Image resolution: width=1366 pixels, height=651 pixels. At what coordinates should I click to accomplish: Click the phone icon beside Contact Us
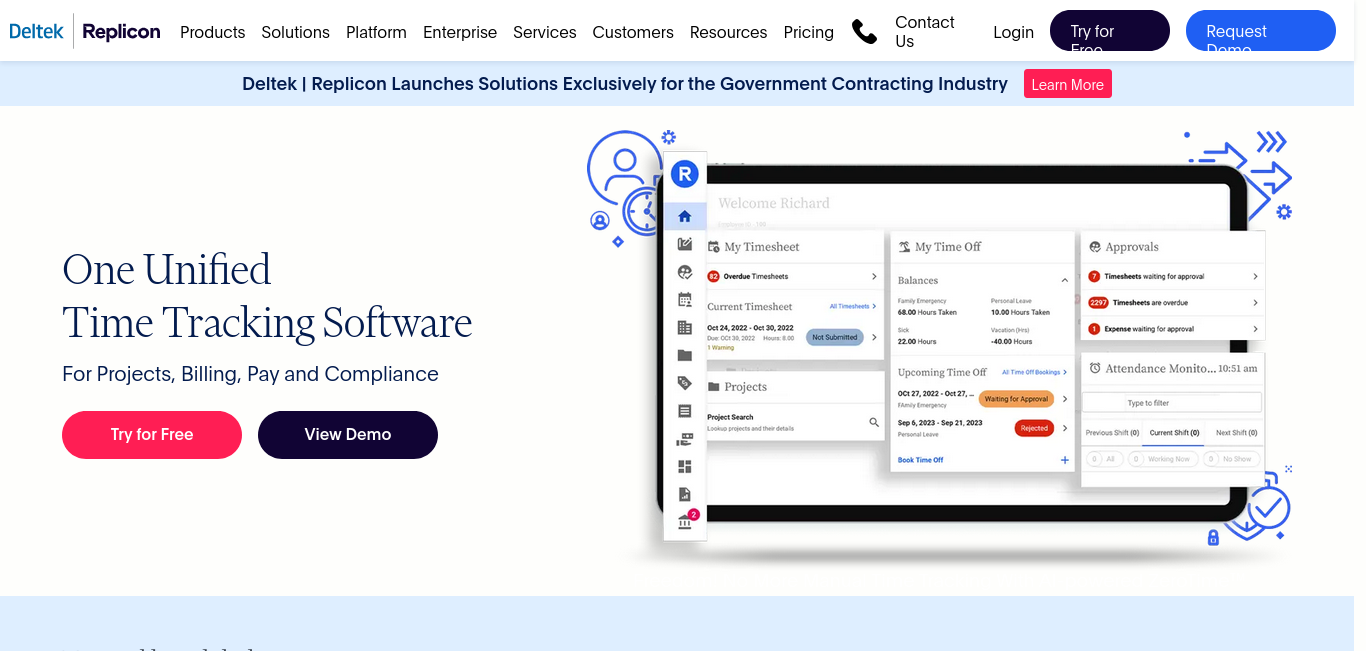pyautogui.click(x=864, y=32)
